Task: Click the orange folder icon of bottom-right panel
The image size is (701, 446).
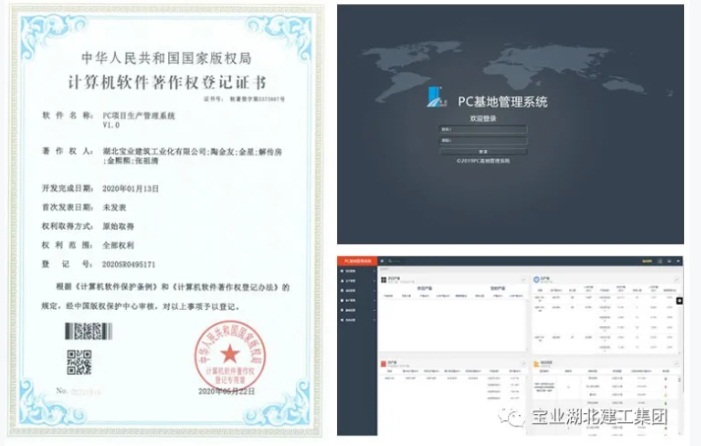Action: pyautogui.click(x=536, y=364)
